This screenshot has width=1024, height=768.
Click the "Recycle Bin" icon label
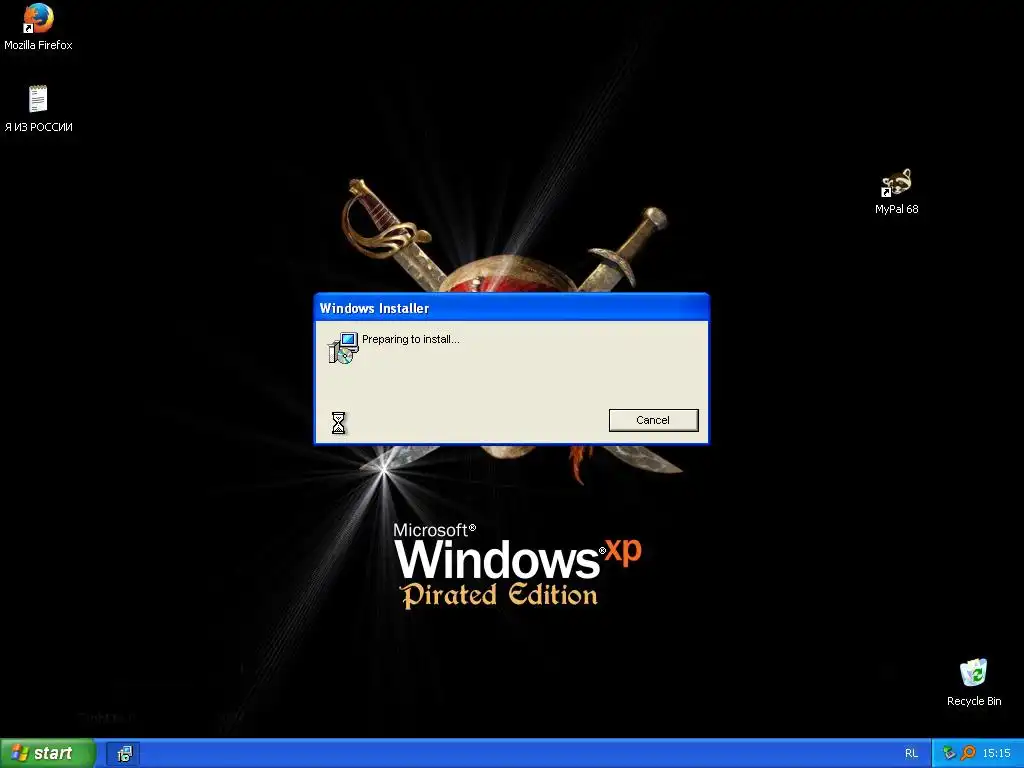(974, 701)
